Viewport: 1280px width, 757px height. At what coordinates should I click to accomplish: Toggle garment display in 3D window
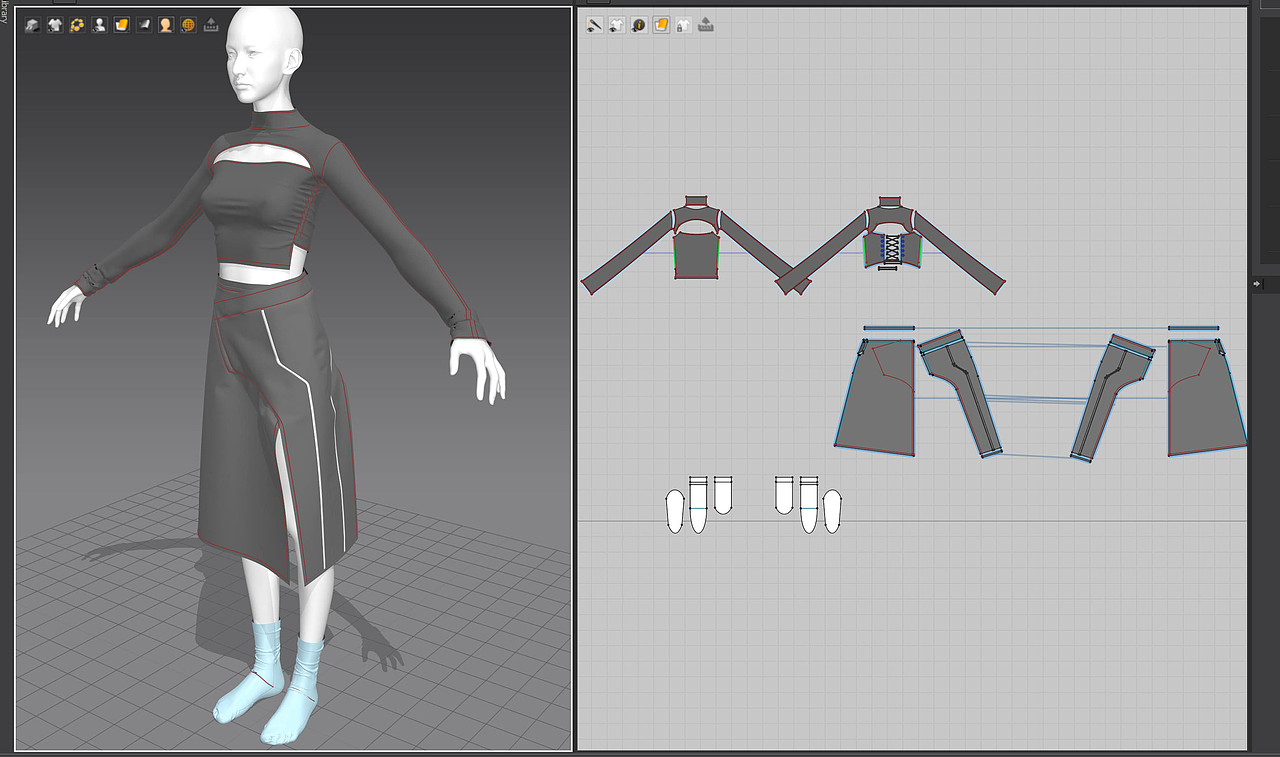[55, 25]
